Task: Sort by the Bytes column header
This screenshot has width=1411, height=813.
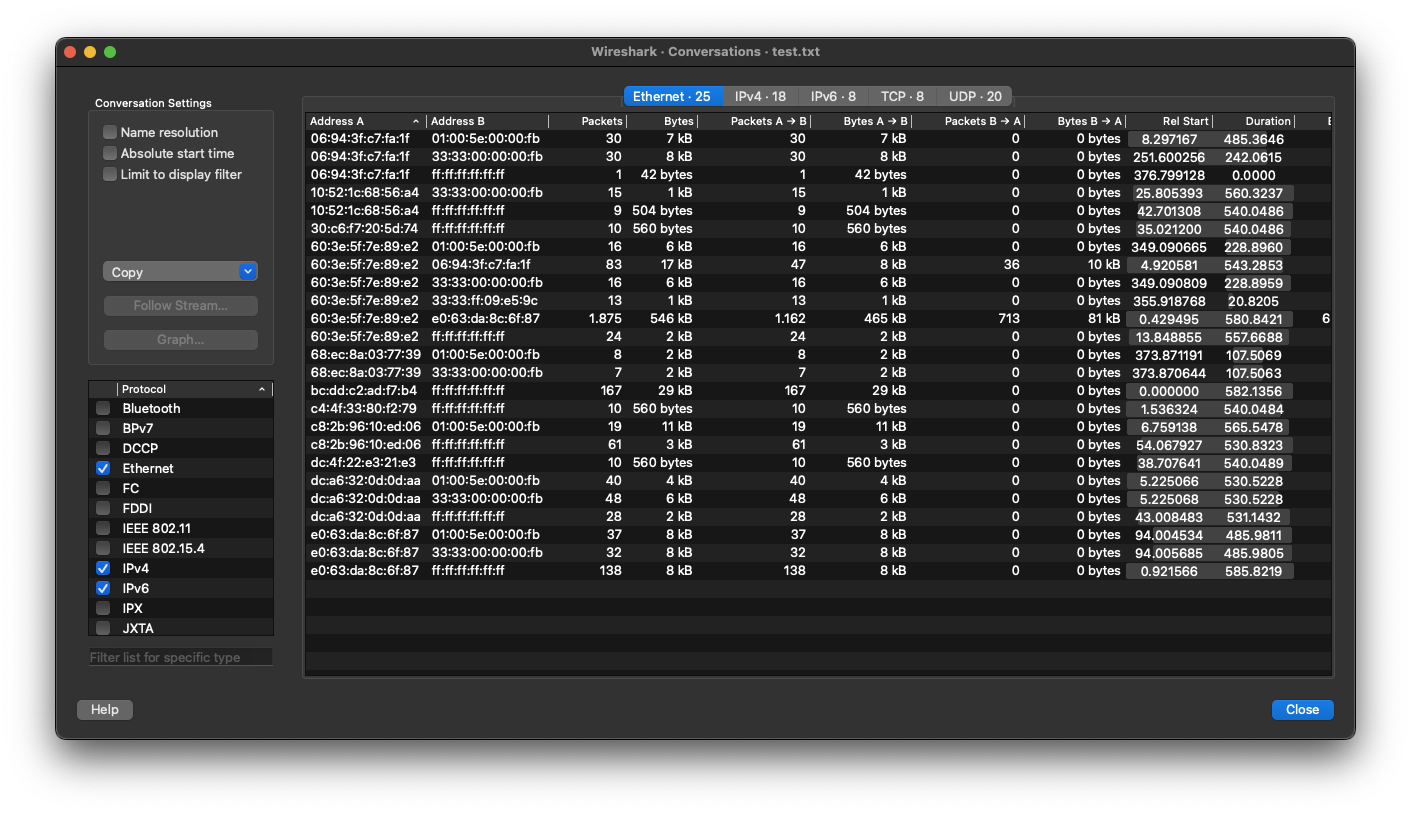Action: pos(662,121)
